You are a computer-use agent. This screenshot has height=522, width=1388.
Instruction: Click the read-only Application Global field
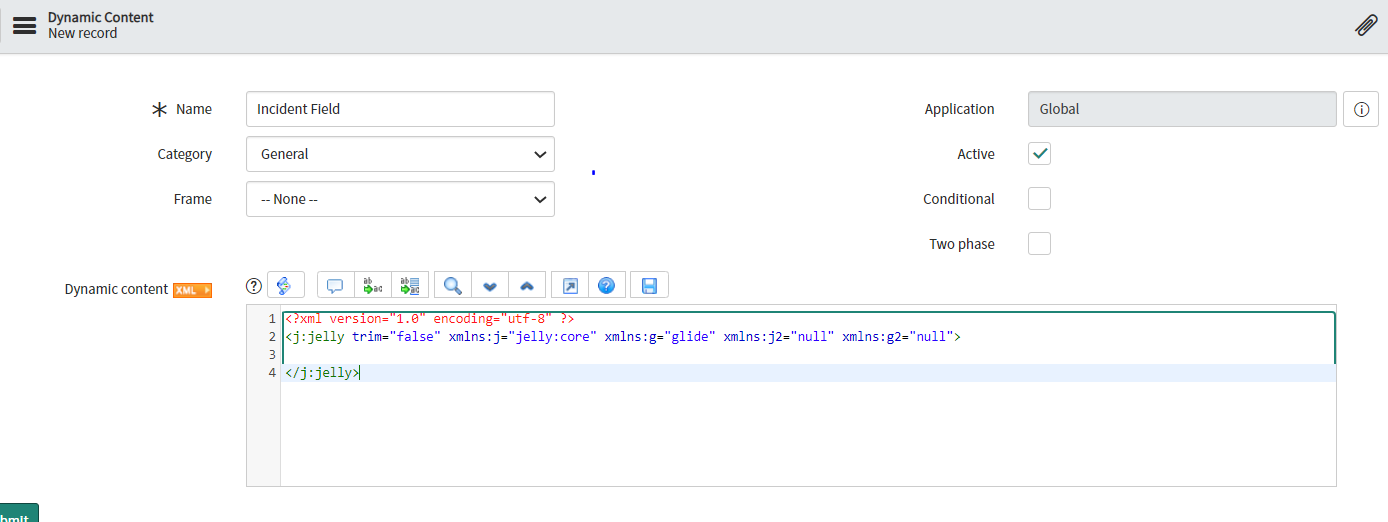pyautogui.click(x=1182, y=109)
